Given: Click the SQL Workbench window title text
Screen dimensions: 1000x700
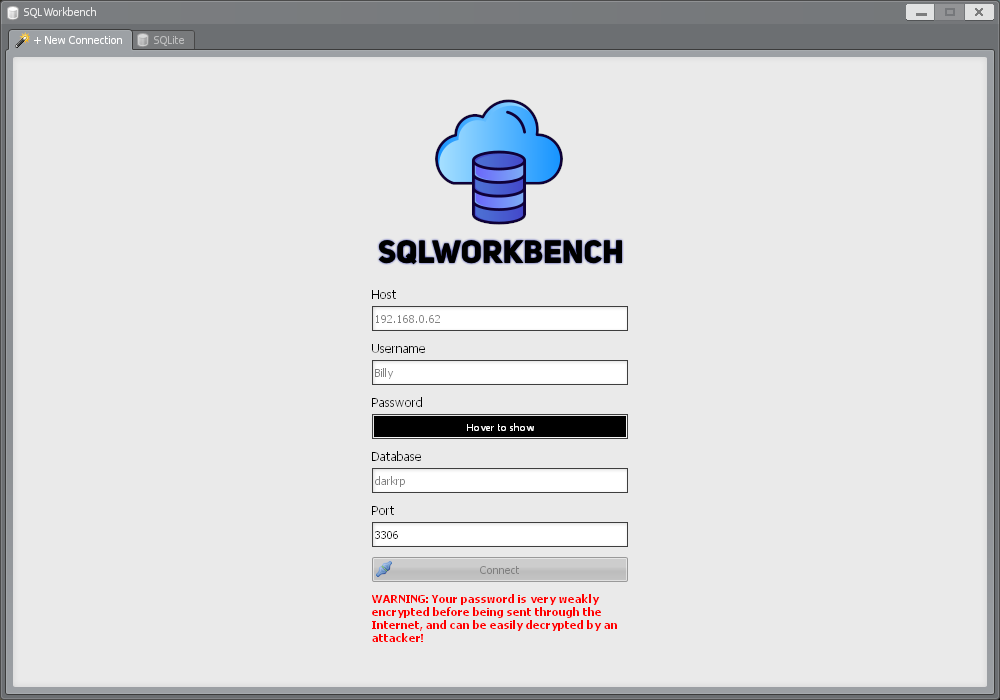Looking at the screenshot, I should point(60,12).
